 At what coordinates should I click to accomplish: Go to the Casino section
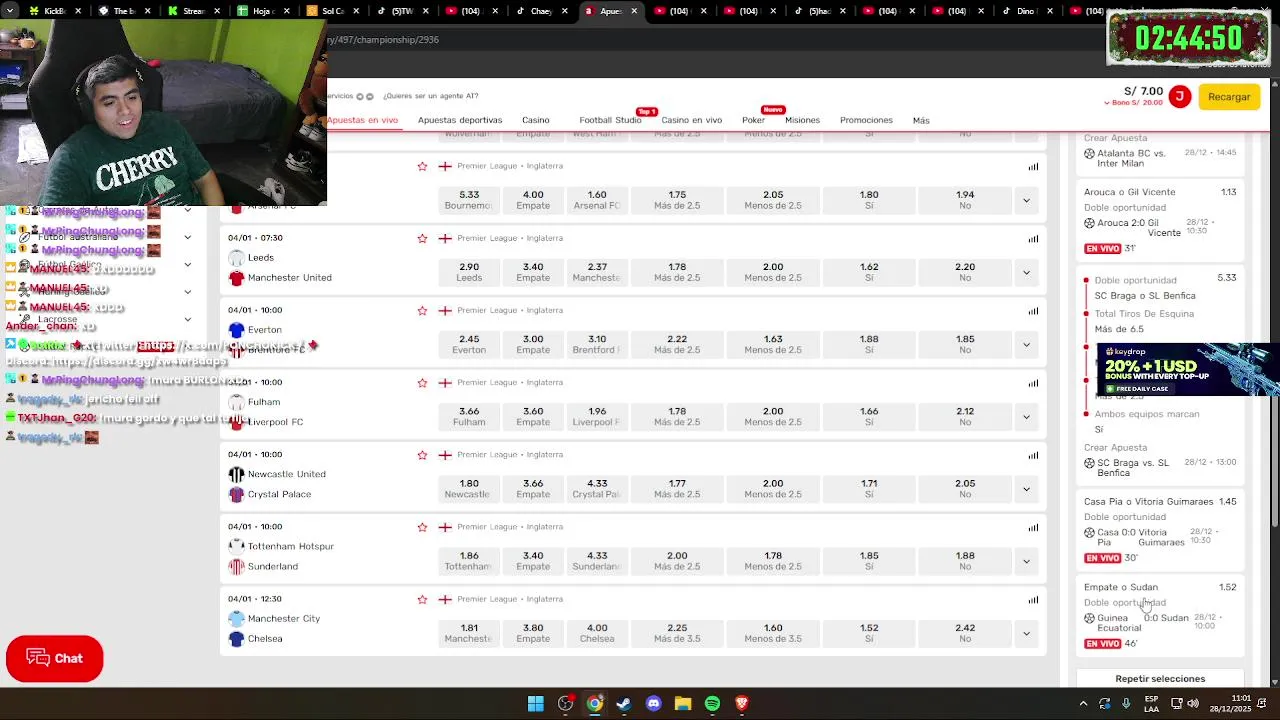click(x=535, y=120)
